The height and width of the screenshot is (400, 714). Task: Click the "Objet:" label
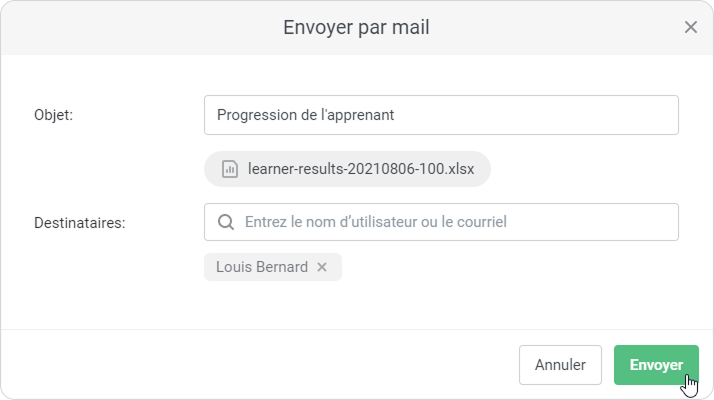click(54, 115)
